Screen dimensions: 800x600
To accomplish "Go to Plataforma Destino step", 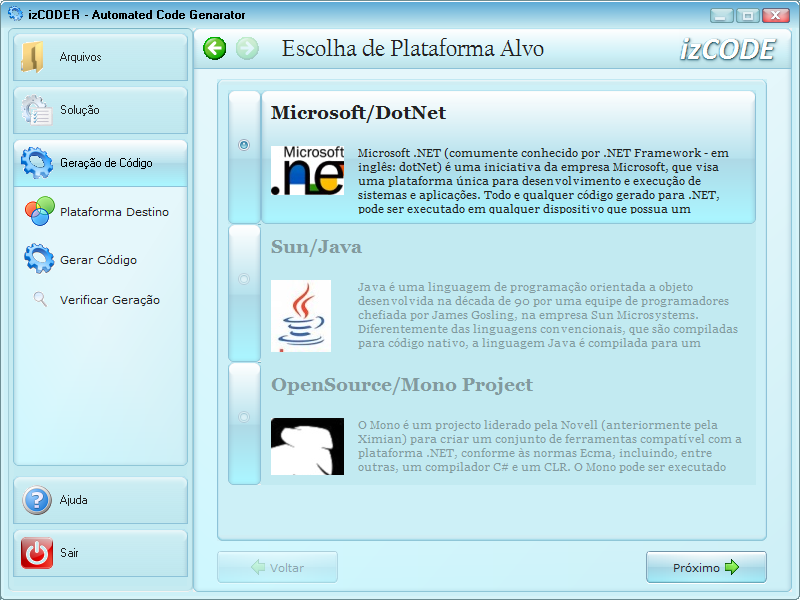I will click(114, 212).
